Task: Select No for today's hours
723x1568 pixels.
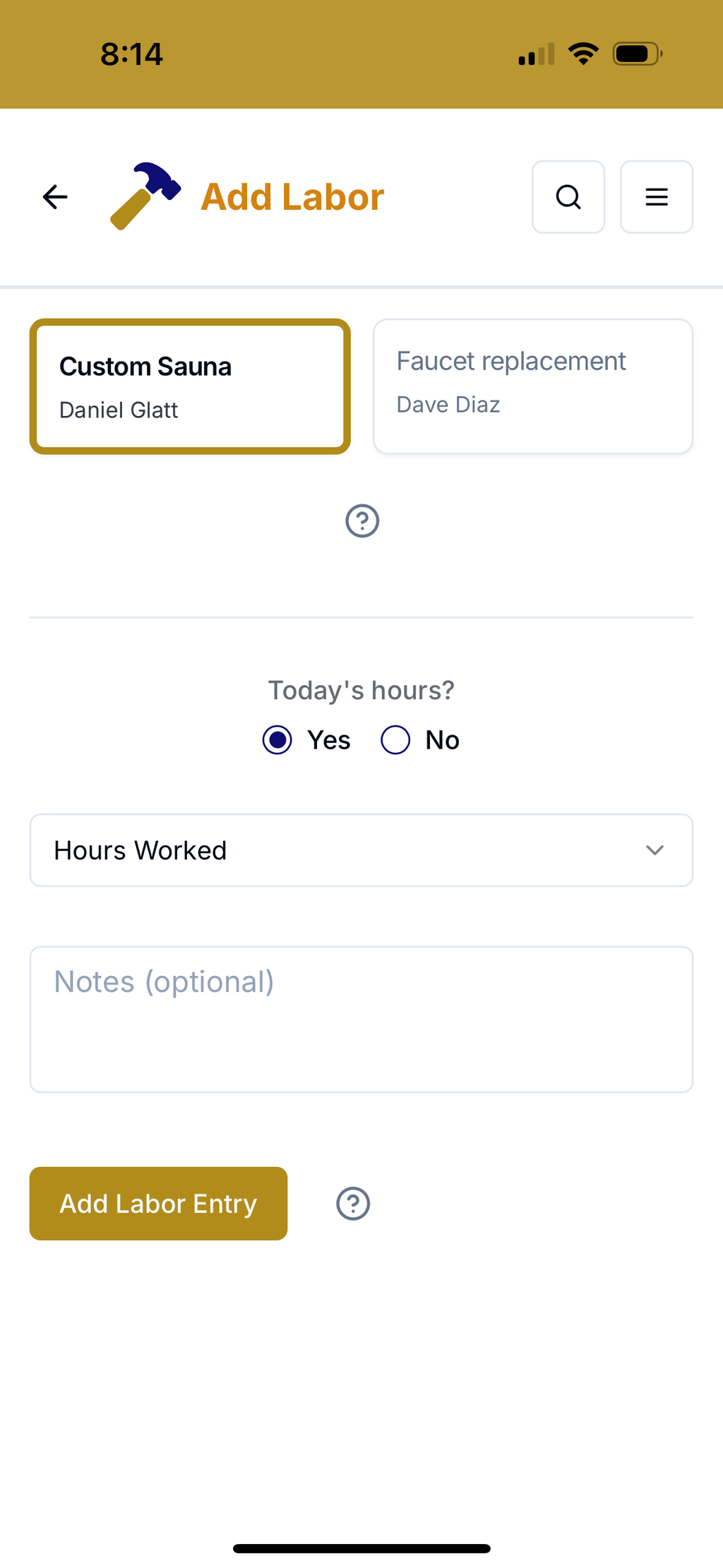Action: pyautogui.click(x=395, y=740)
